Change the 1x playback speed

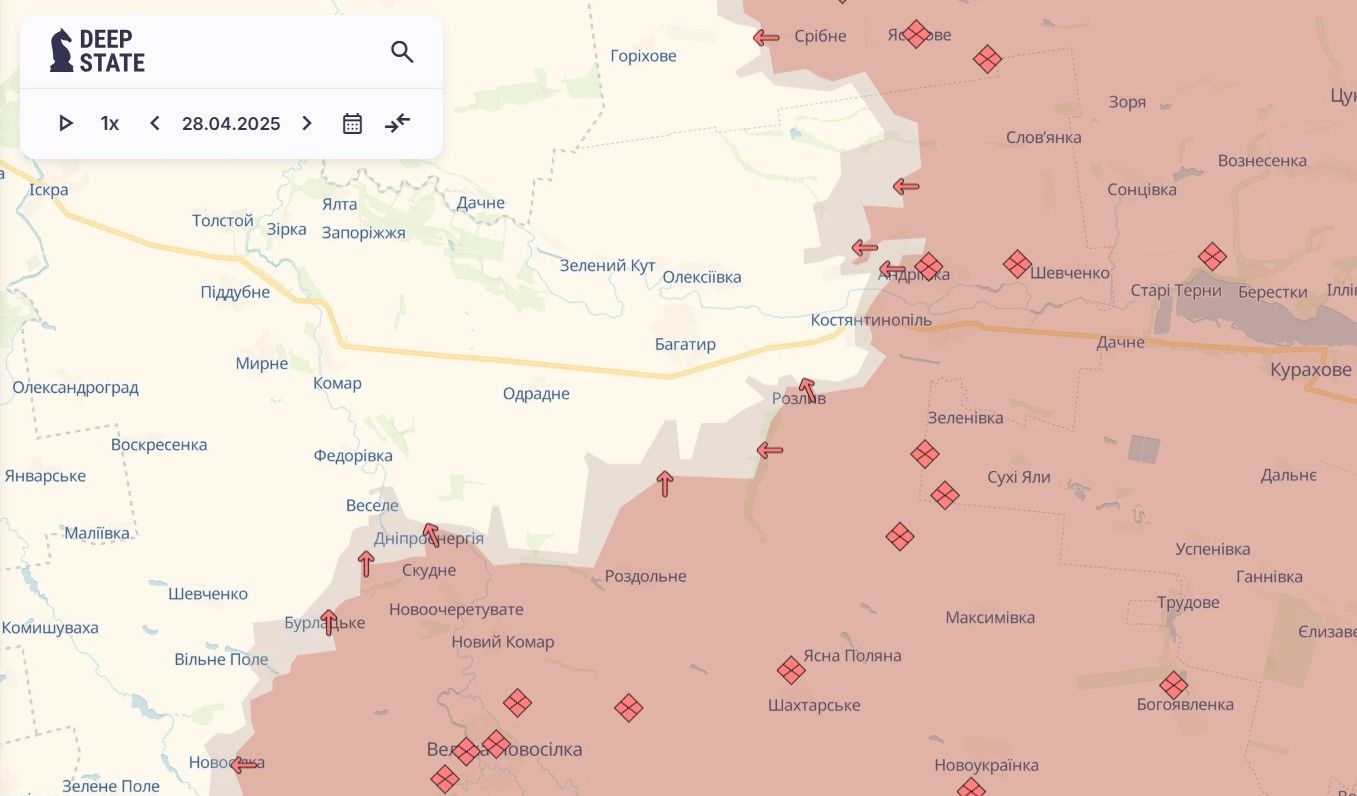pos(110,124)
